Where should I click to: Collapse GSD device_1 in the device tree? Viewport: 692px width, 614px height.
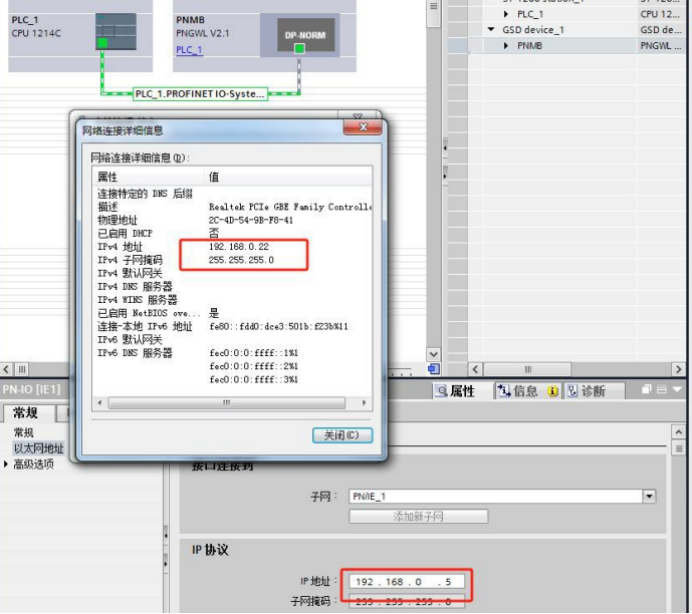click(491, 30)
